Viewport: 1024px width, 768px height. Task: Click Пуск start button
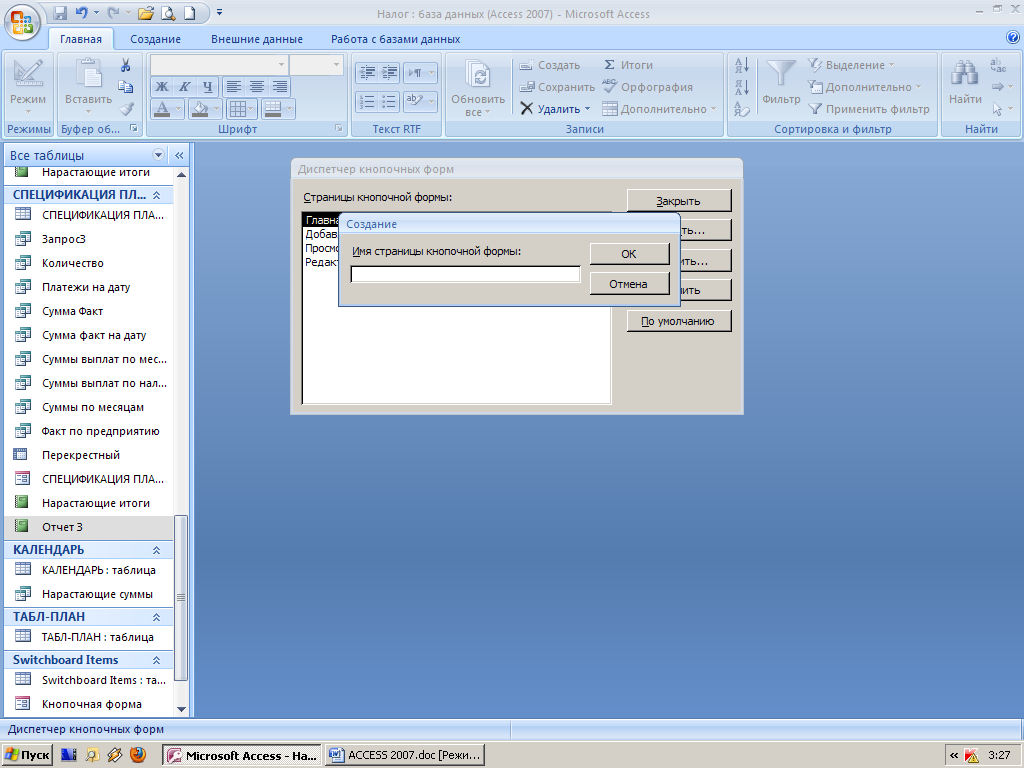point(27,755)
